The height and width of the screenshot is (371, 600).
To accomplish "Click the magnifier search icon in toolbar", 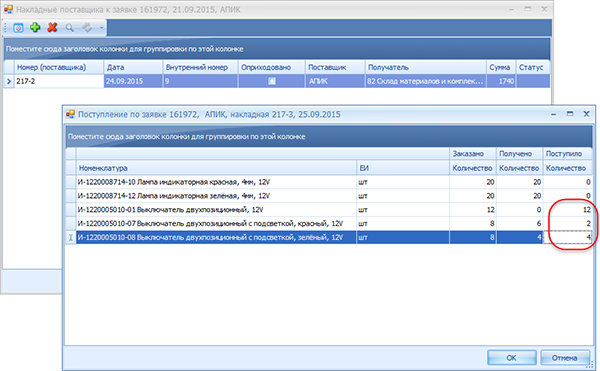I will coord(69,28).
